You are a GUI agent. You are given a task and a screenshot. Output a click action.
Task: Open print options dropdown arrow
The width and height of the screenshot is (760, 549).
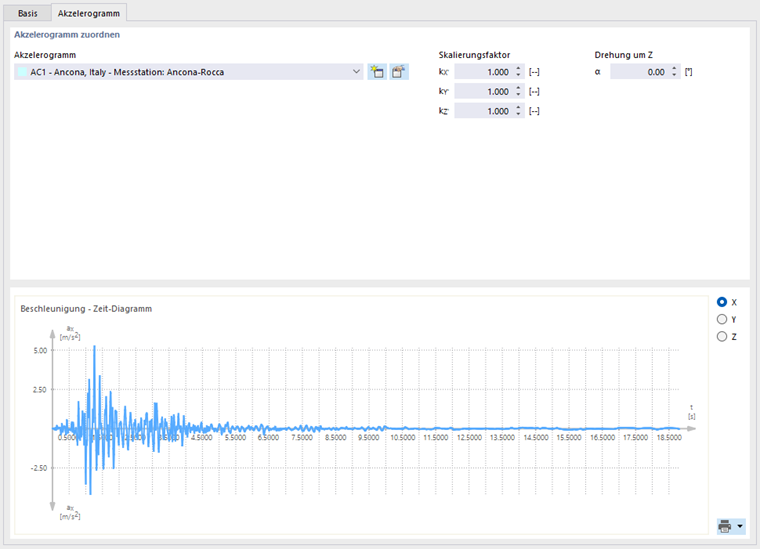[x=740, y=526]
